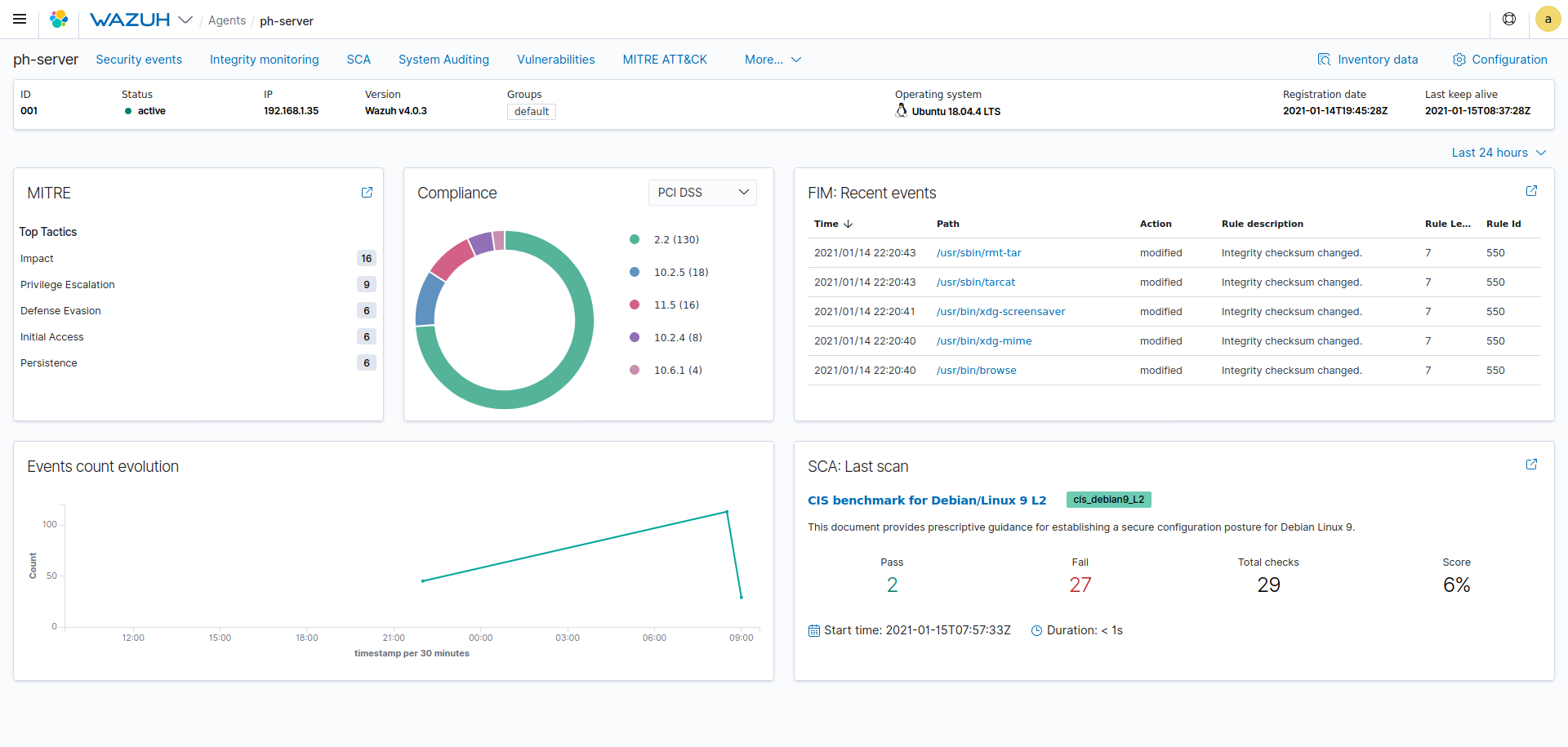1568x747 pixels.
Task: Open /usr/bin/xdg-screensaver path link
Action: point(1000,312)
